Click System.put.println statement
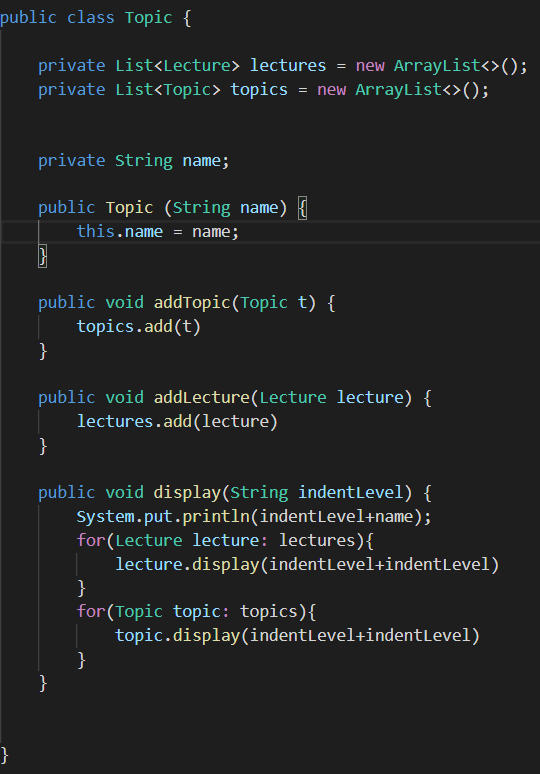 pyautogui.click(x=254, y=516)
